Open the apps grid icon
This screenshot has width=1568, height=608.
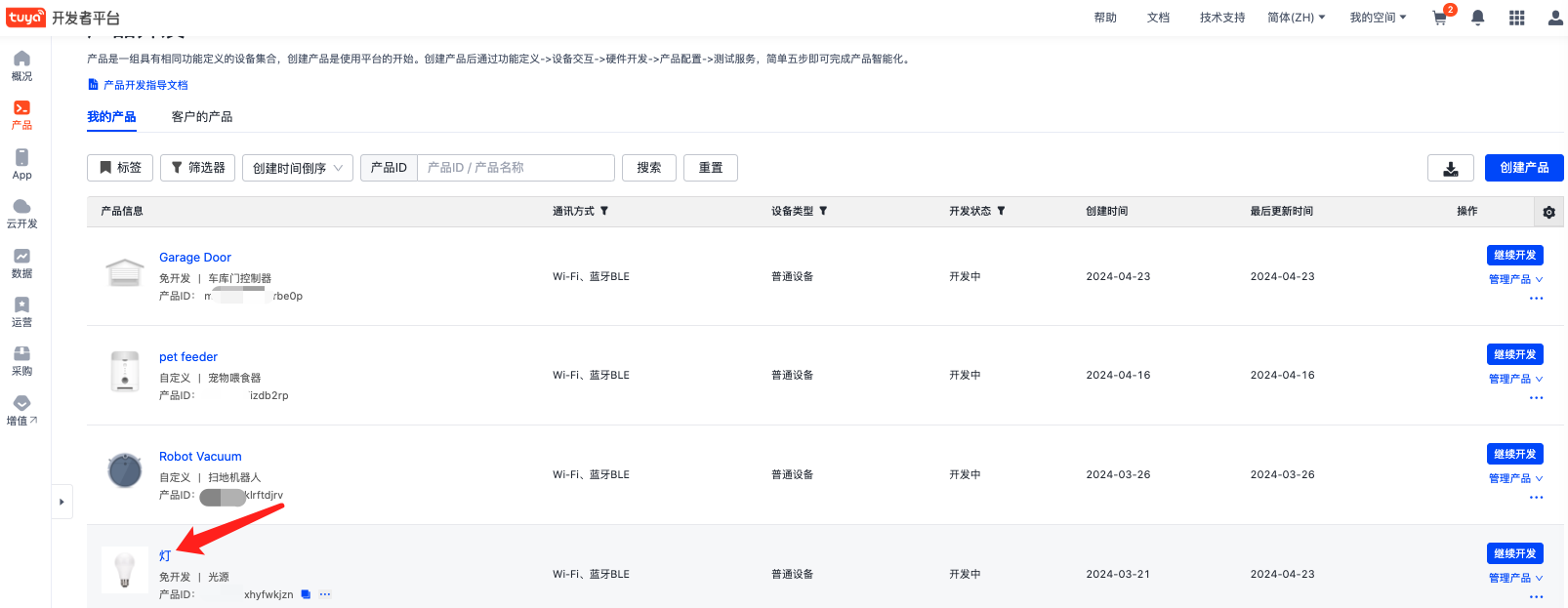click(1516, 18)
